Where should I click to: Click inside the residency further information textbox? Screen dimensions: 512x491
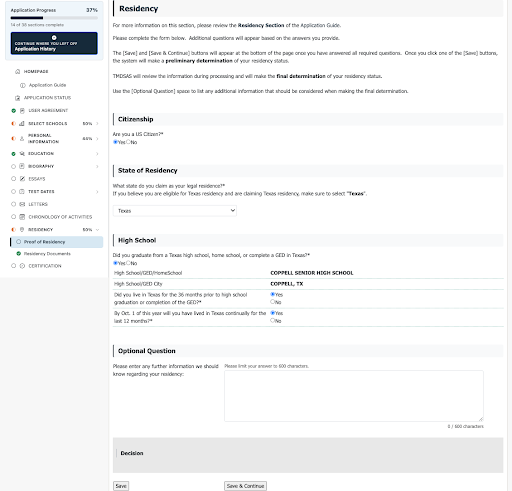tap(354, 396)
